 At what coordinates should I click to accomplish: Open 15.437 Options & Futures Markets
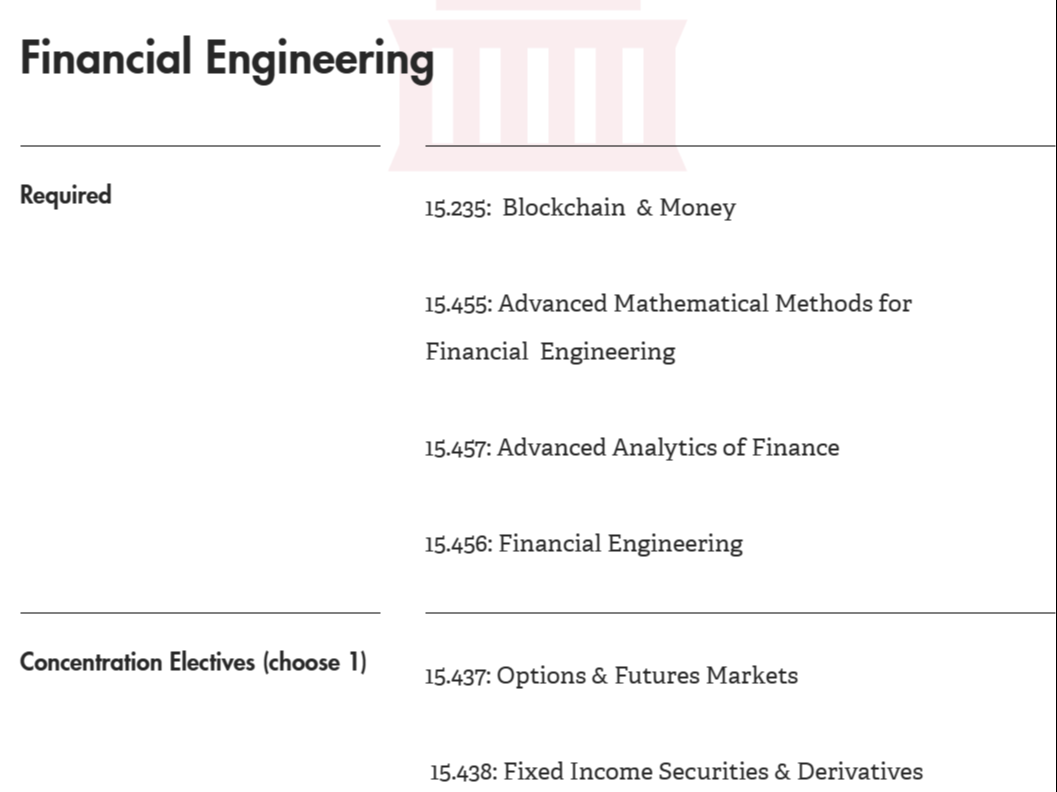[611, 676]
